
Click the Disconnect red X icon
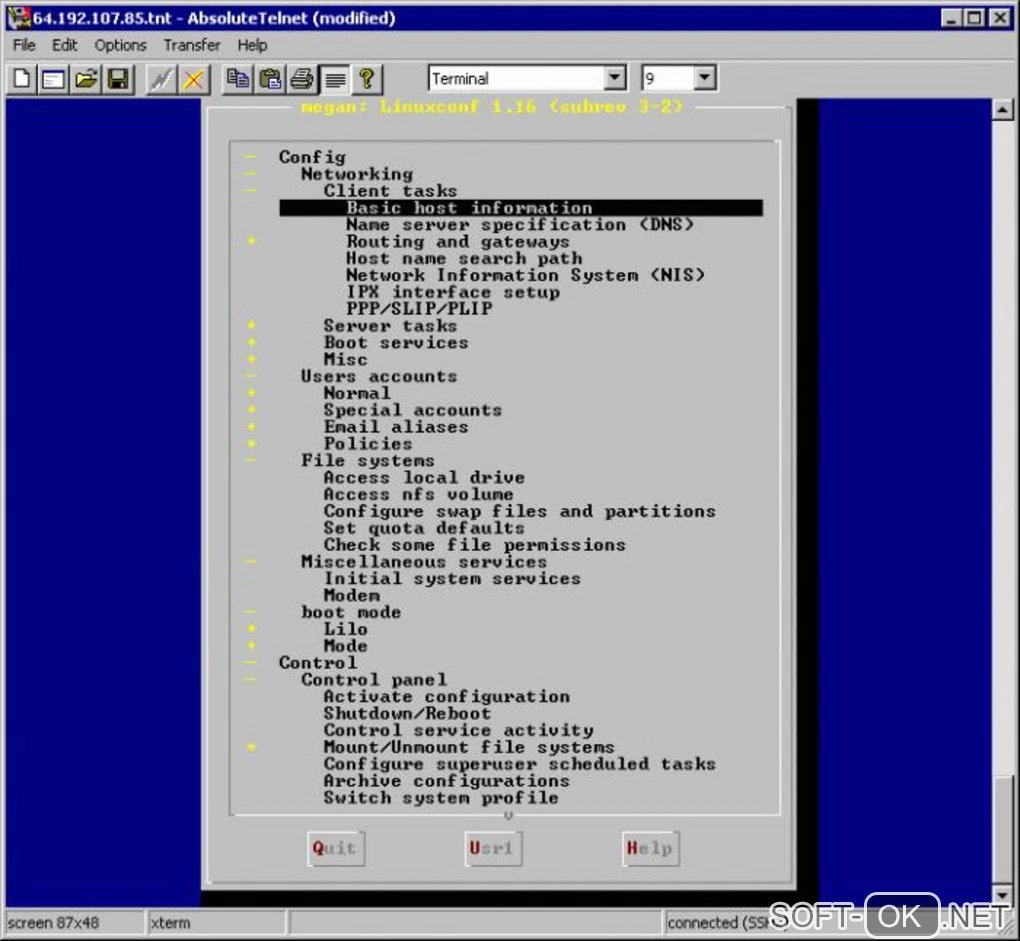194,79
